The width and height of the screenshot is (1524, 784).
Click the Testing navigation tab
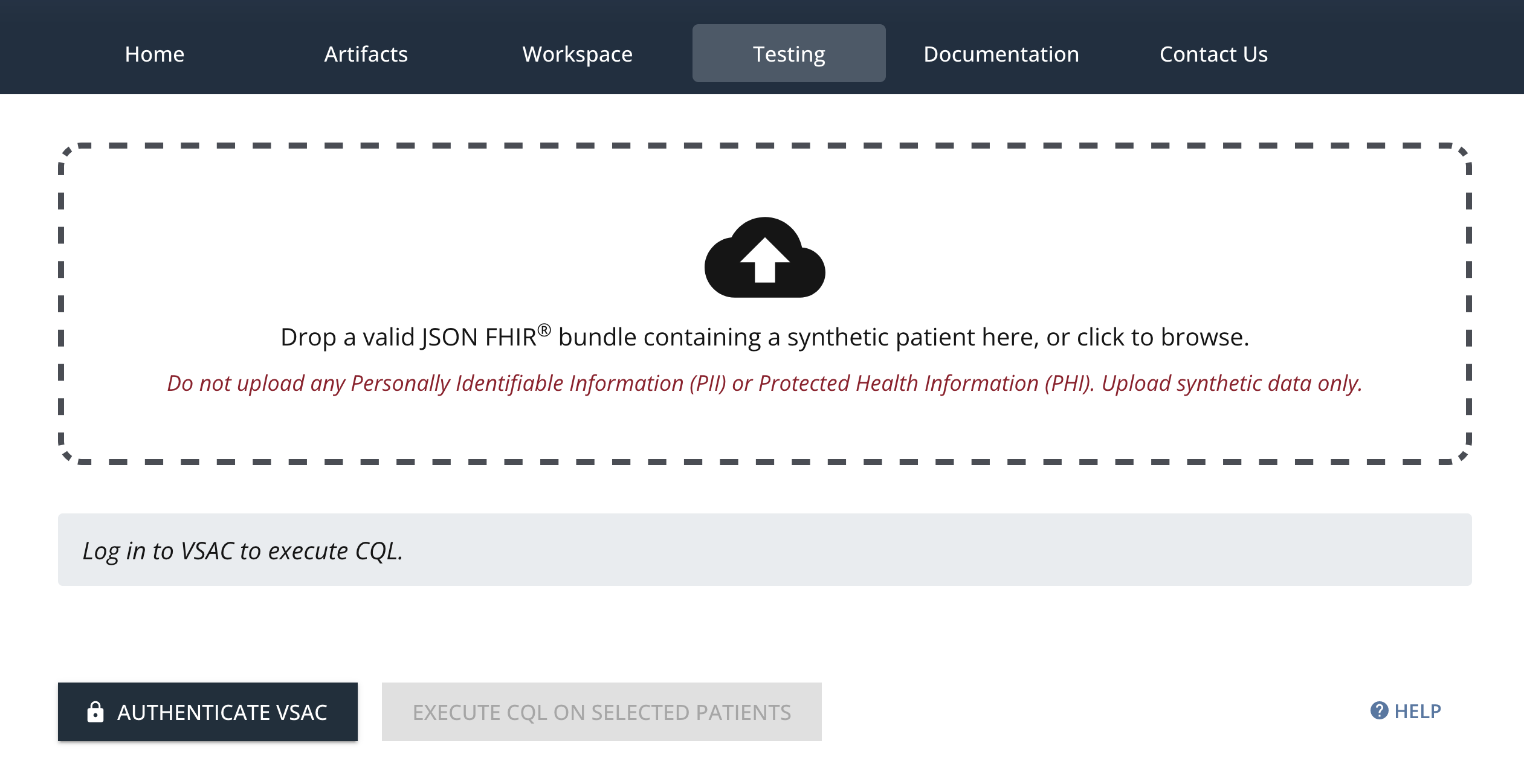click(x=788, y=53)
